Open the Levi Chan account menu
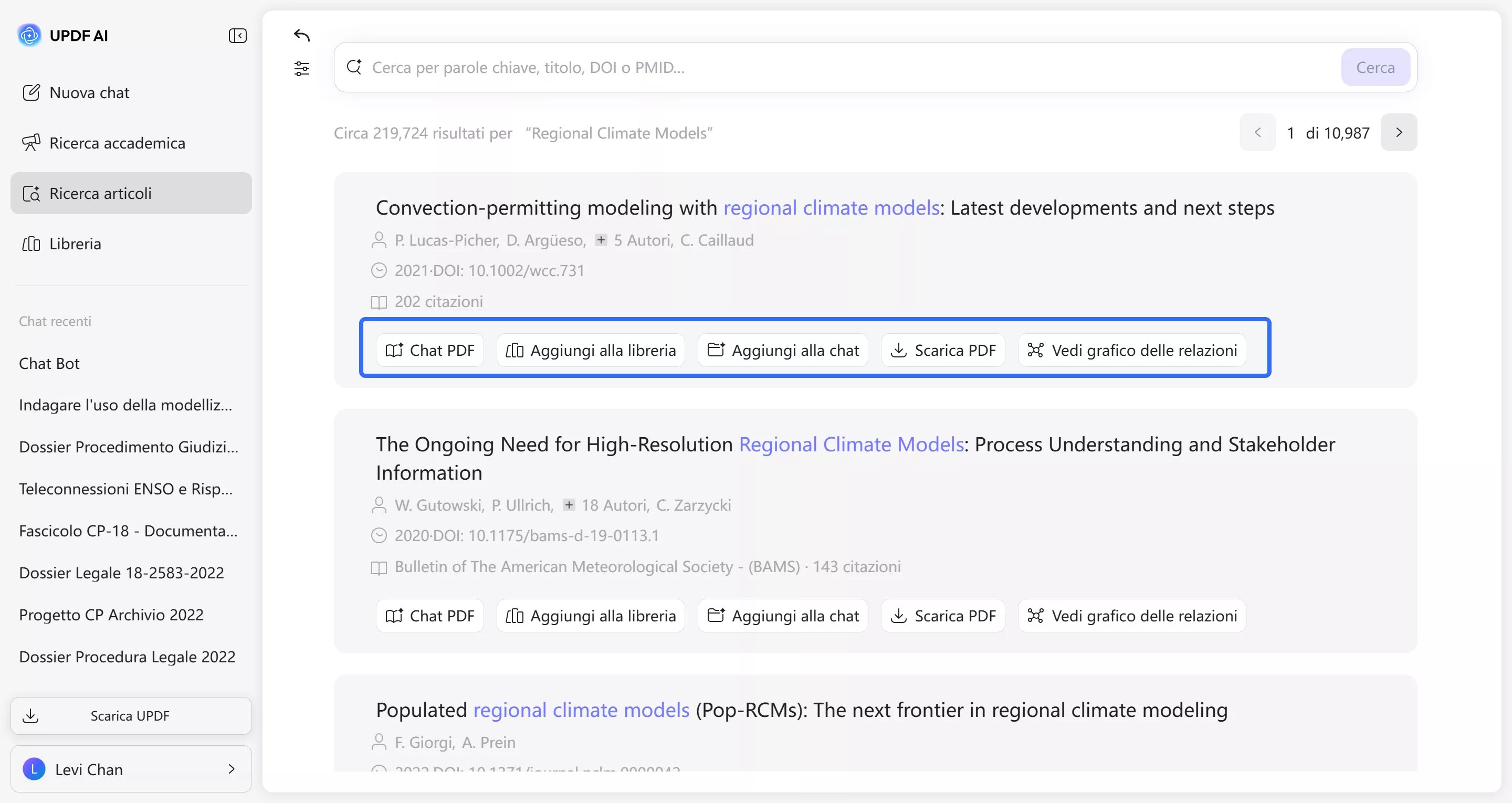 (131, 769)
